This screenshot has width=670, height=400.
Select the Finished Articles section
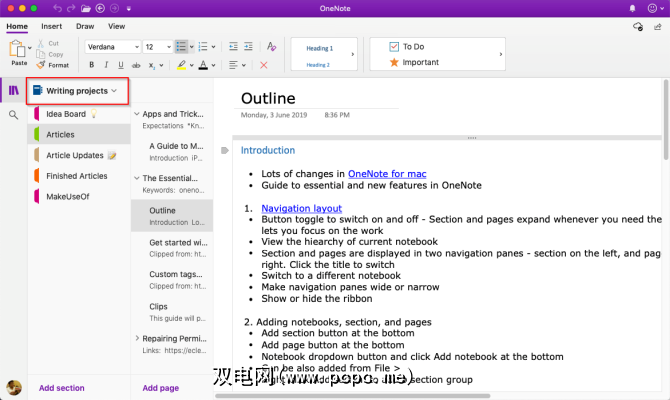tap(77, 176)
